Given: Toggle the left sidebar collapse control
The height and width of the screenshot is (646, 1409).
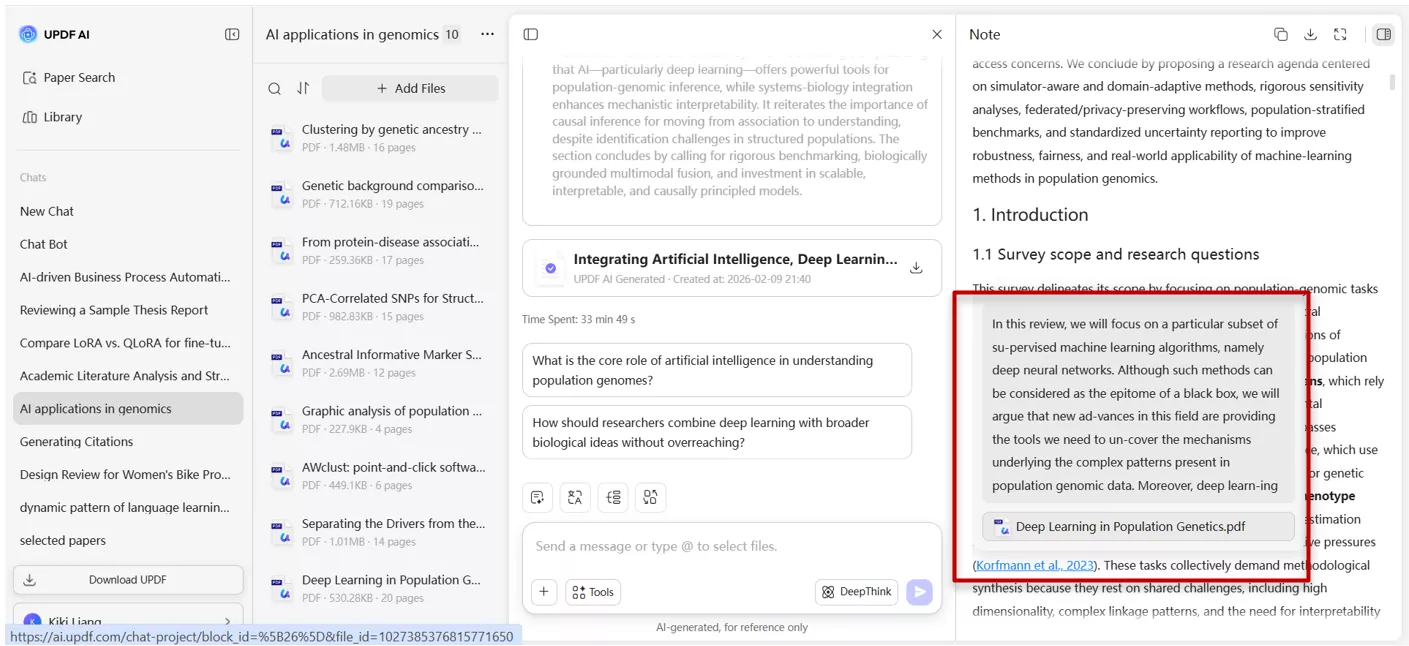Looking at the screenshot, I should tap(232, 33).
